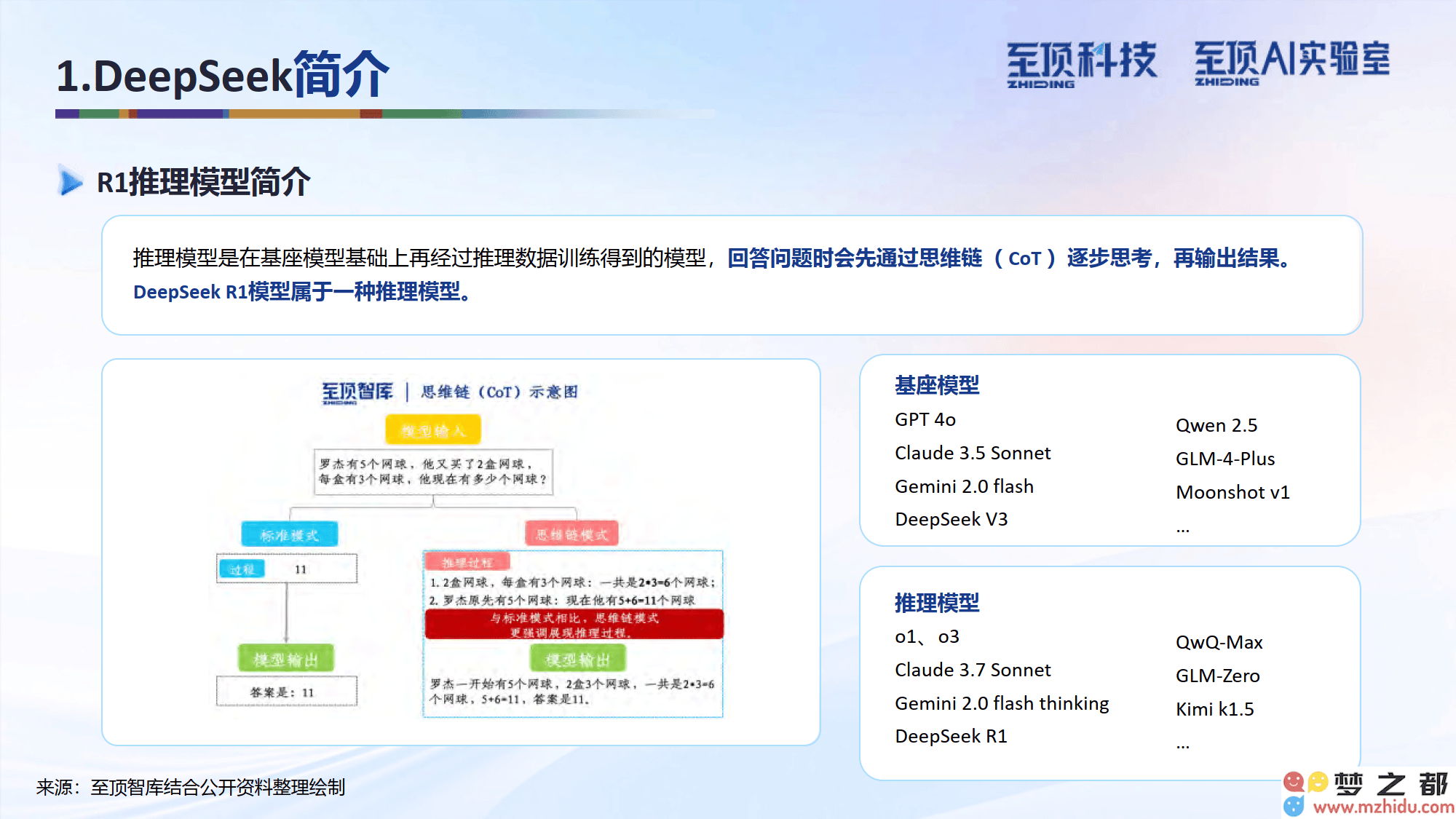This screenshot has height=819, width=1456.
Task: Click o1、o3 entry
Action: pyautogui.click(x=927, y=637)
